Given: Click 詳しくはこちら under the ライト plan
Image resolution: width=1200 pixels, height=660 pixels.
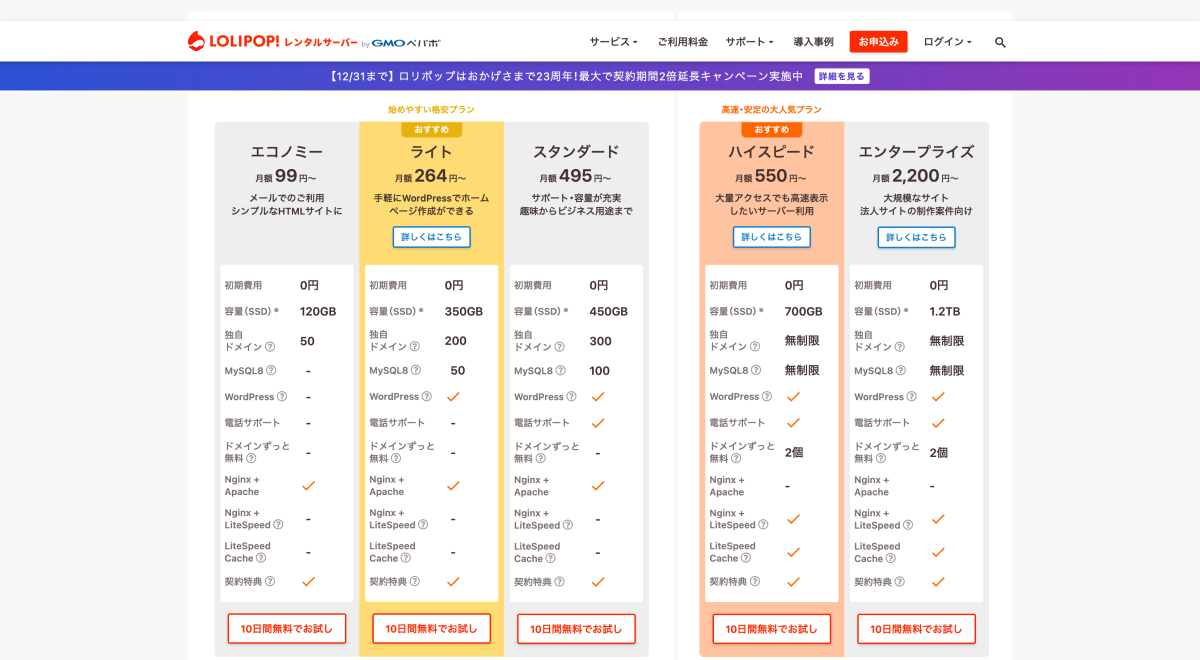Looking at the screenshot, I should coord(431,237).
